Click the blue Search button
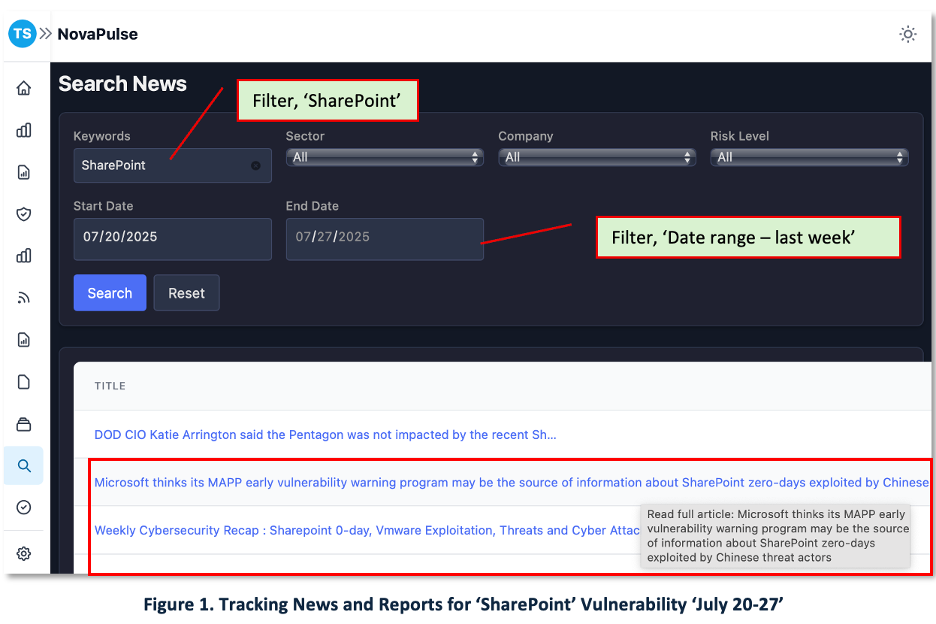Viewport: 936px width, 624px height. [x=110, y=293]
